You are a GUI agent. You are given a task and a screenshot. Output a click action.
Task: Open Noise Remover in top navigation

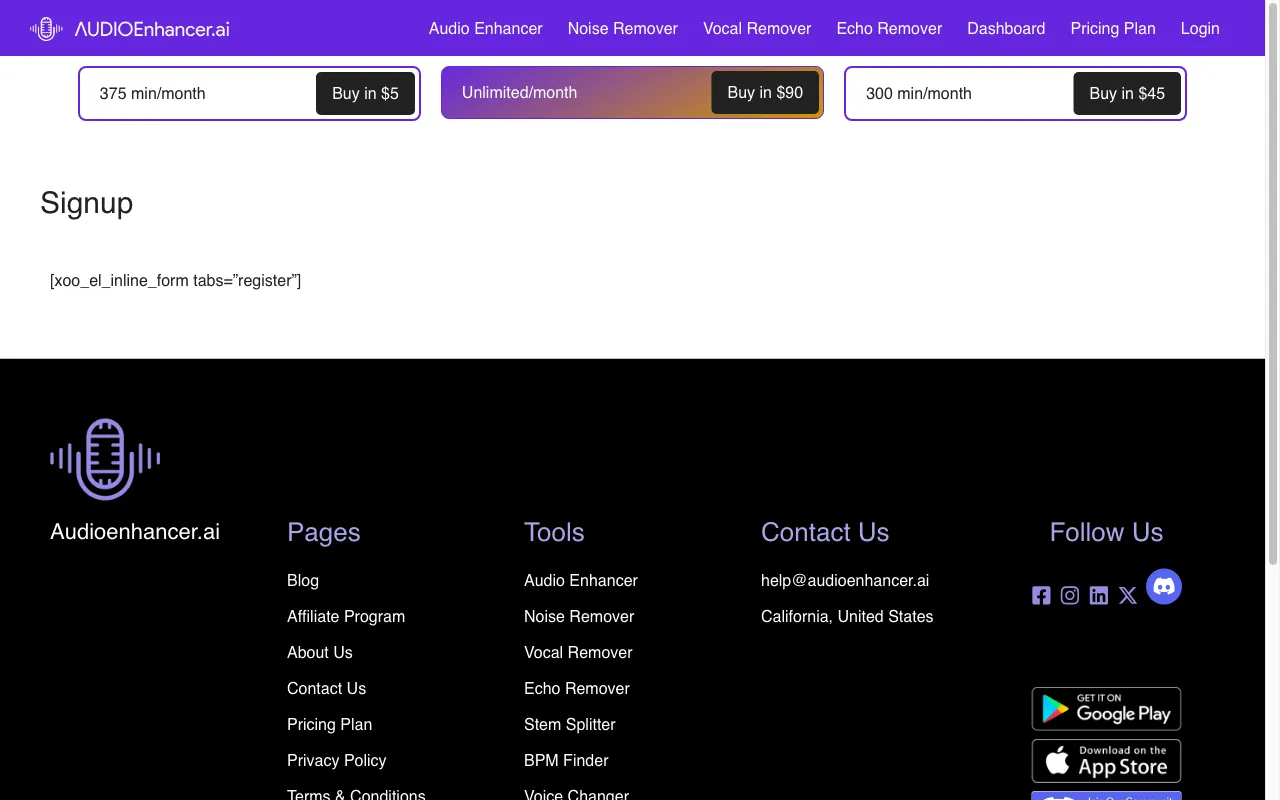pyautogui.click(x=623, y=28)
